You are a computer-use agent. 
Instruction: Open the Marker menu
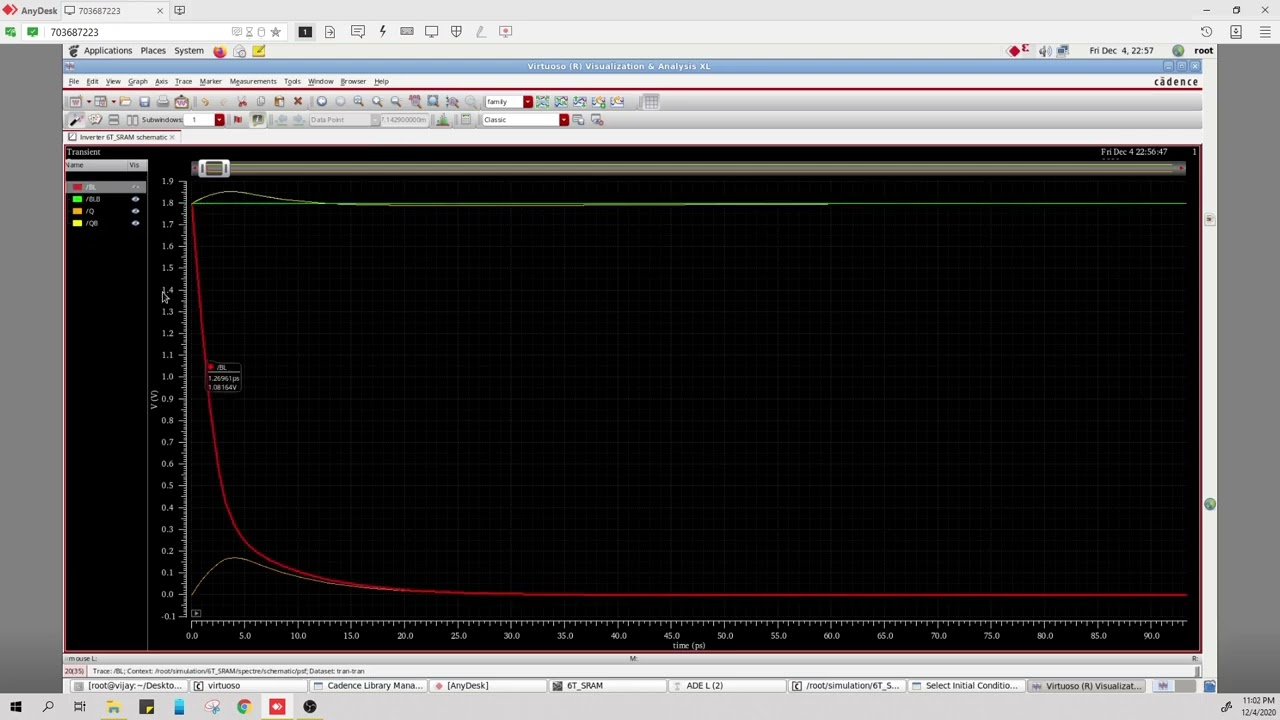210,82
